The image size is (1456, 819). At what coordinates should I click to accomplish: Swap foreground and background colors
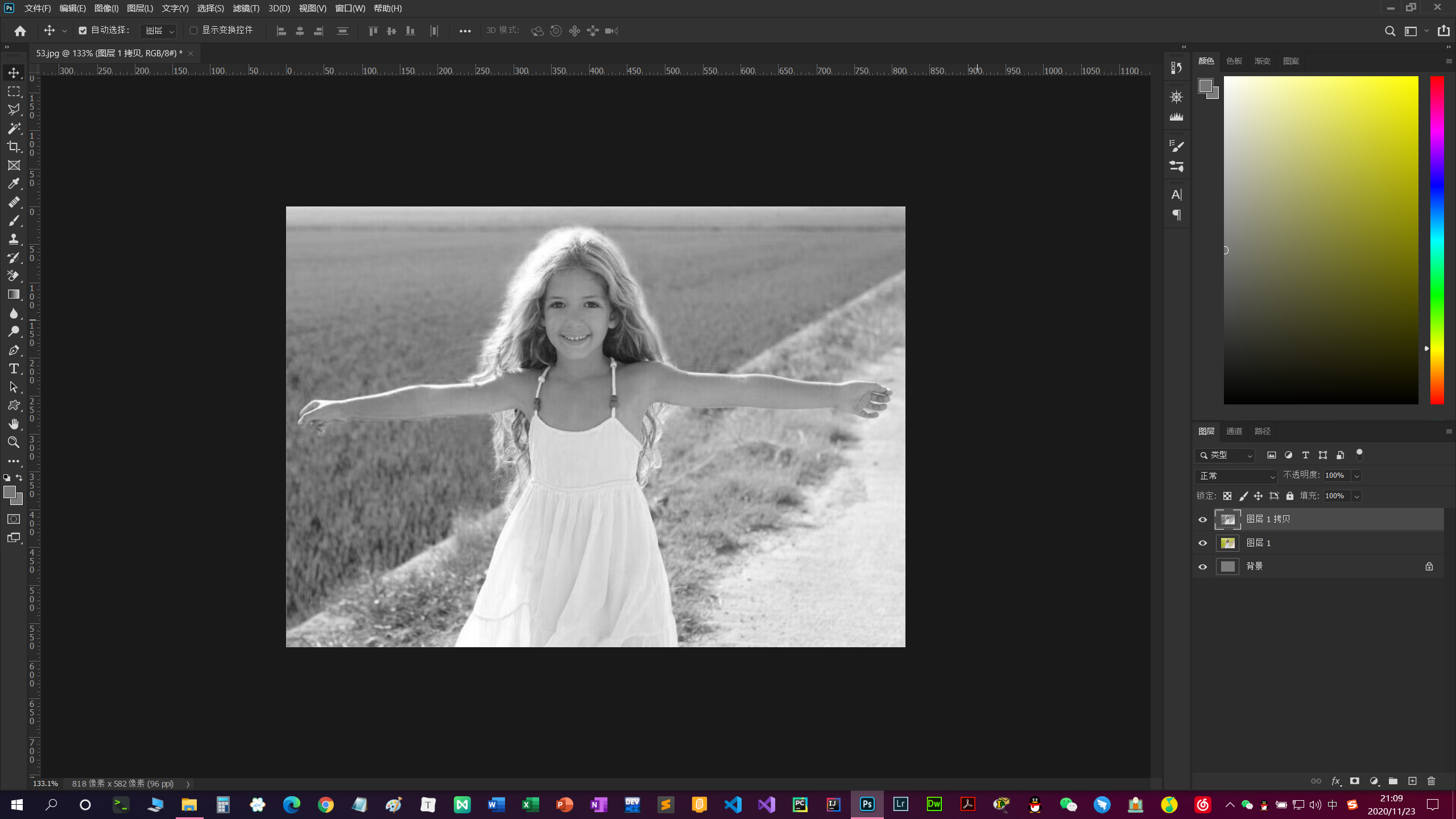(19, 478)
